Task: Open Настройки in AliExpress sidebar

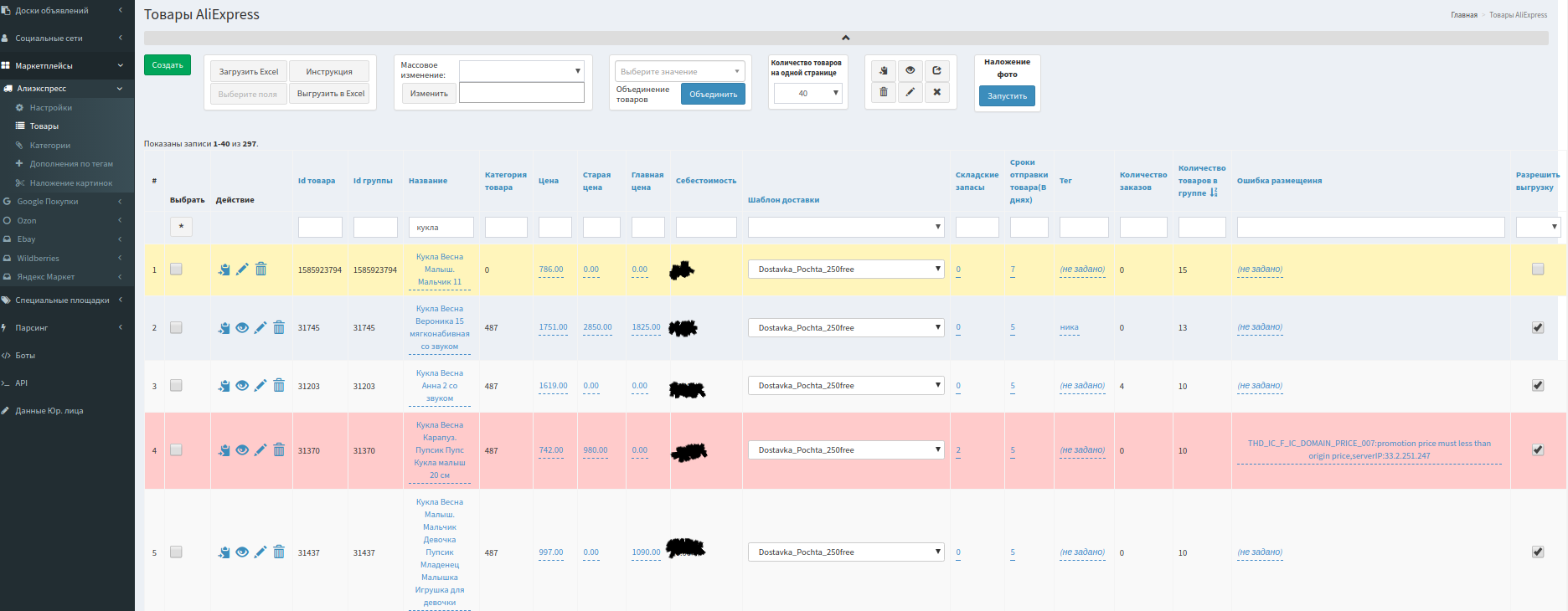Action: point(51,107)
